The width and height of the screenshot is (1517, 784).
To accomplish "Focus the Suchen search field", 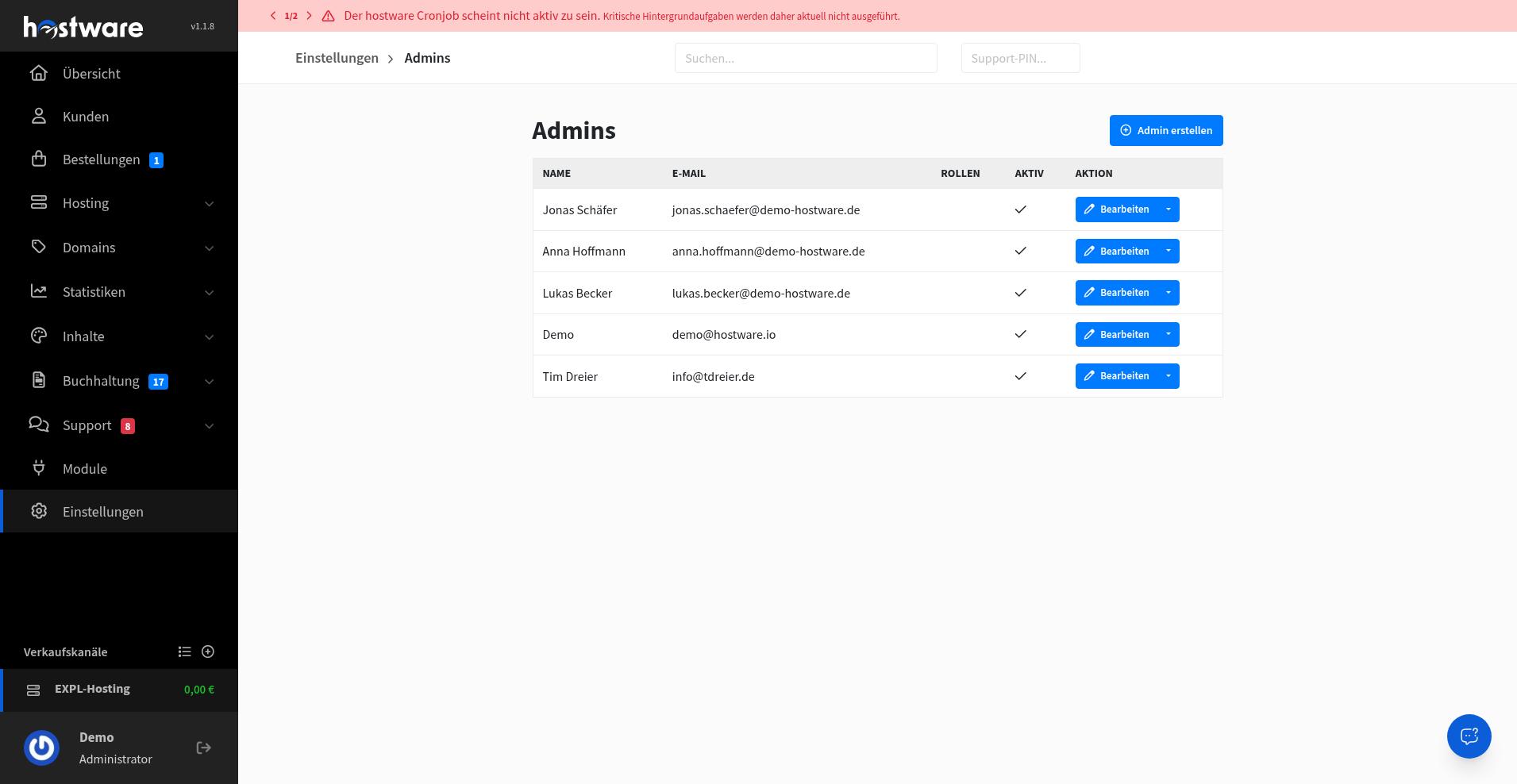I will [x=806, y=58].
